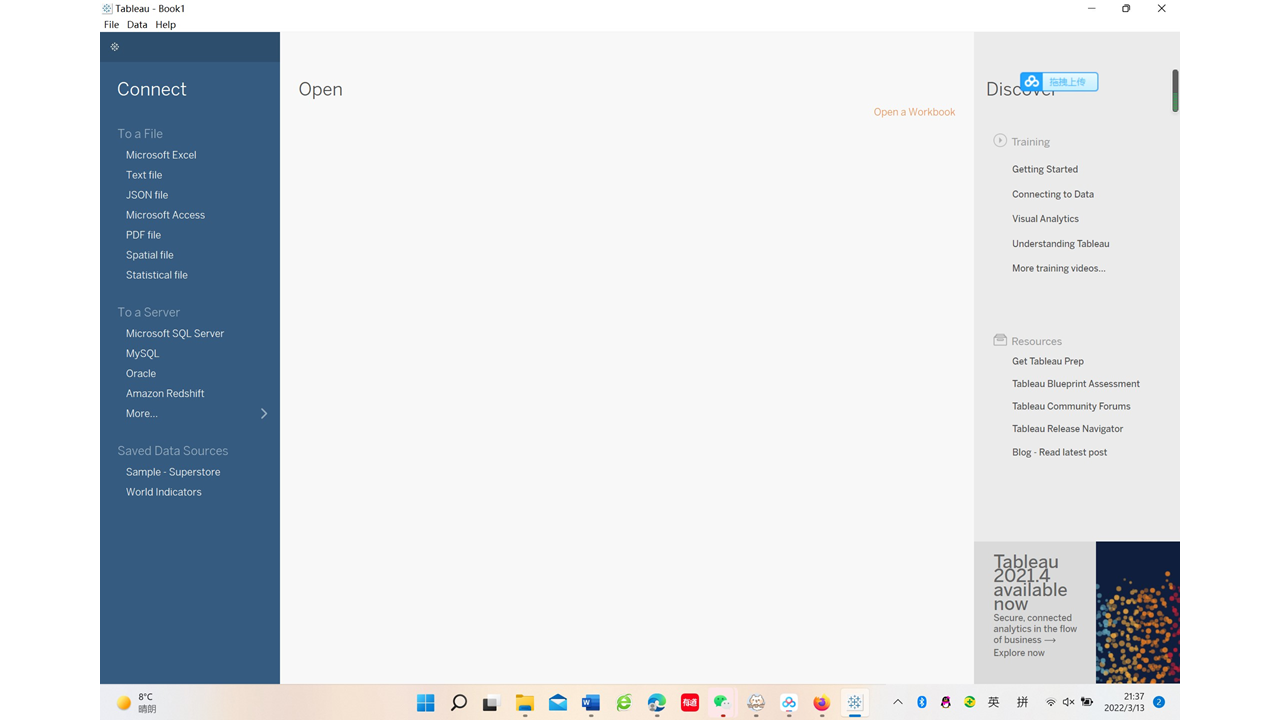The image size is (1280, 720).
Task: Connect to Microsoft Access
Action: click(x=165, y=215)
